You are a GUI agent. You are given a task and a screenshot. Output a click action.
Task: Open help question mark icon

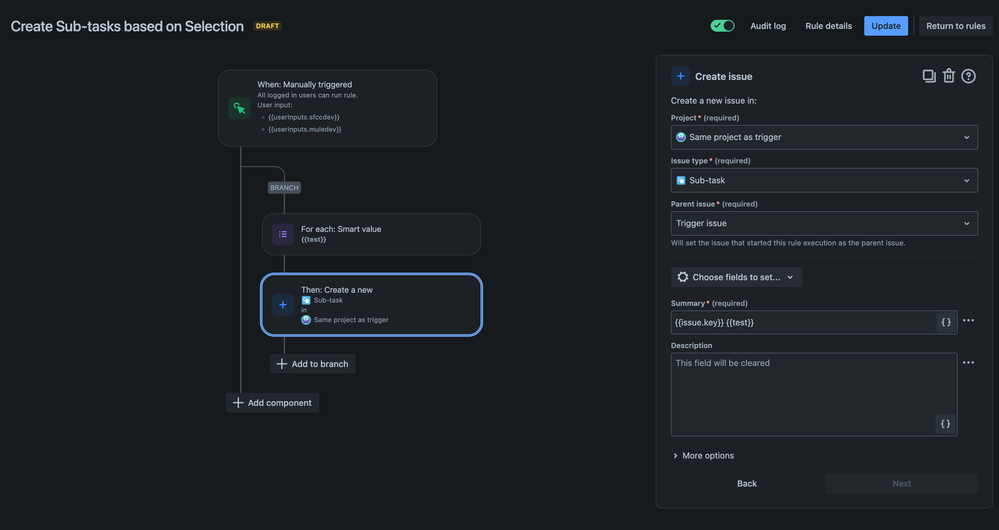pyautogui.click(x=968, y=76)
